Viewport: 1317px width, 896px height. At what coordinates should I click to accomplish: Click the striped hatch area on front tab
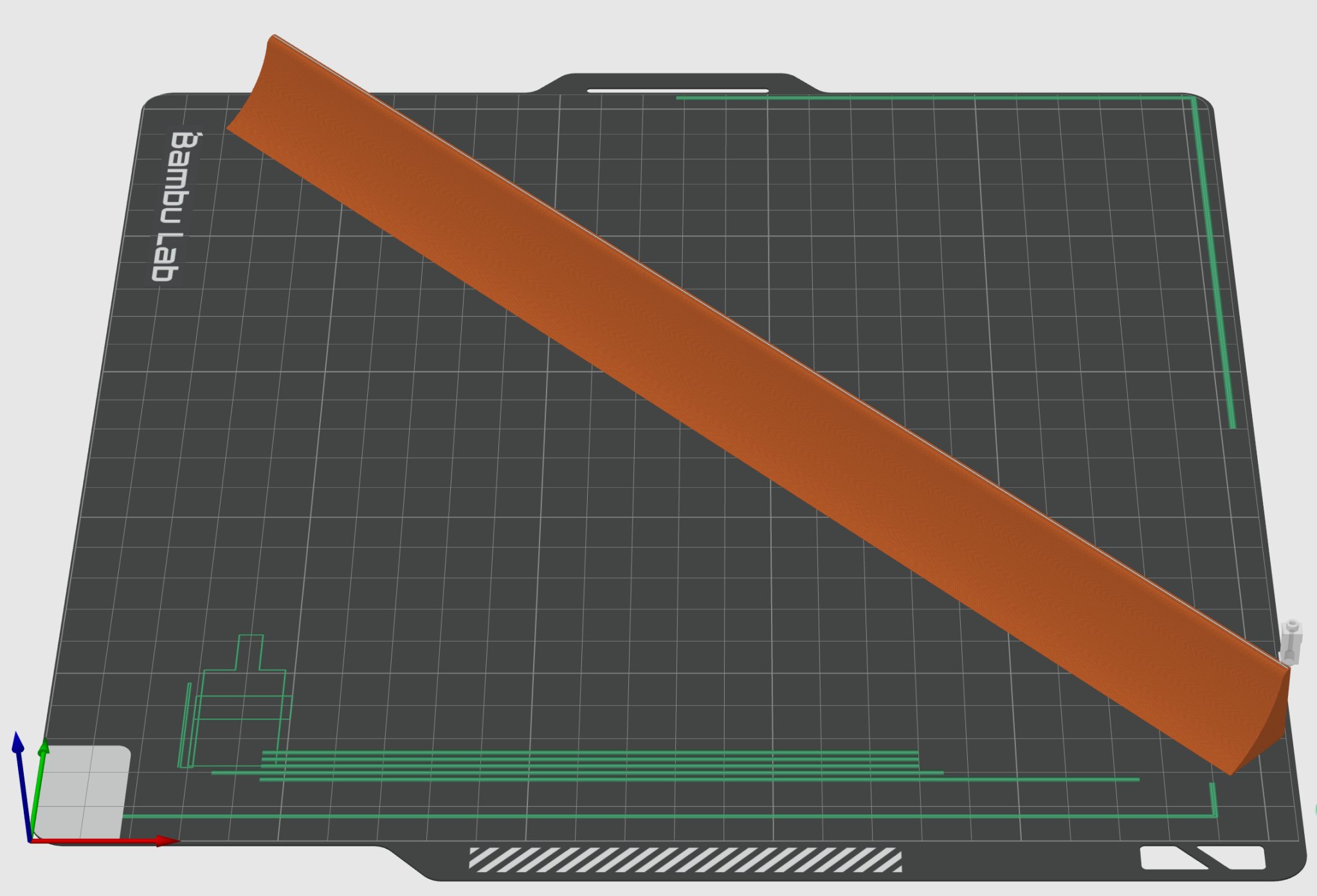[x=685, y=859]
